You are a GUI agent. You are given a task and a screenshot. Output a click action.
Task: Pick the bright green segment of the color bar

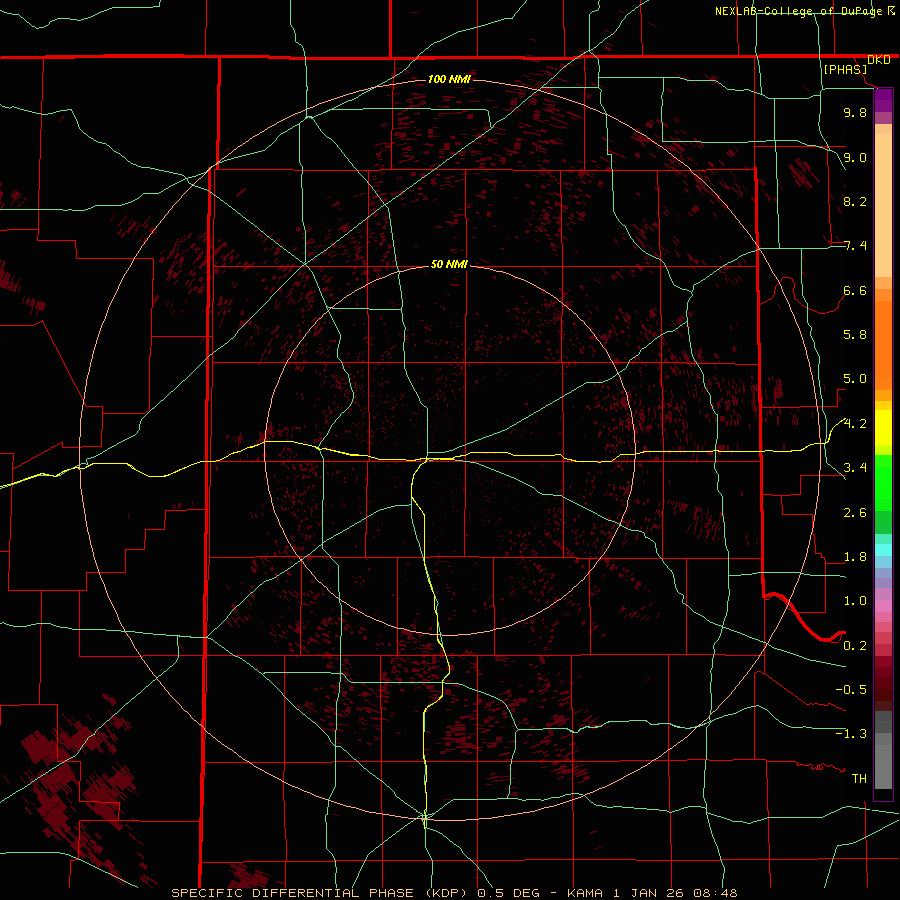tap(883, 482)
